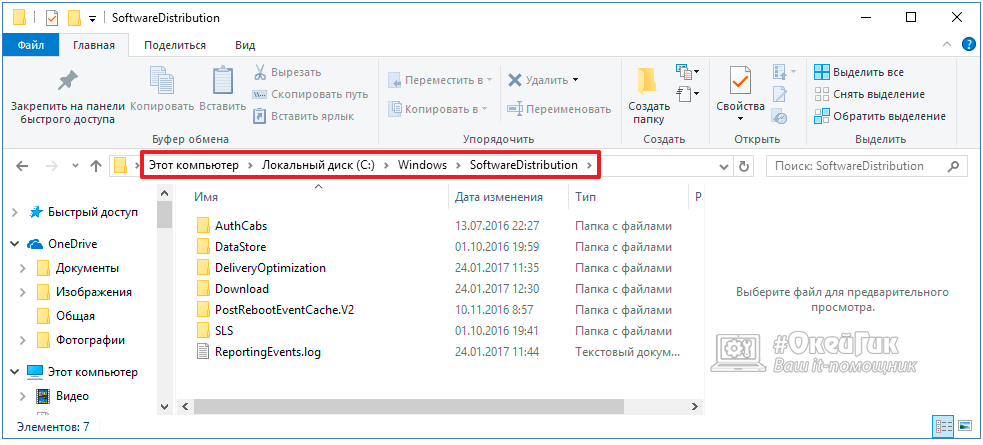The image size is (983, 445).
Task: Click the Pin to Quick Access icon
Action: [x=67, y=82]
